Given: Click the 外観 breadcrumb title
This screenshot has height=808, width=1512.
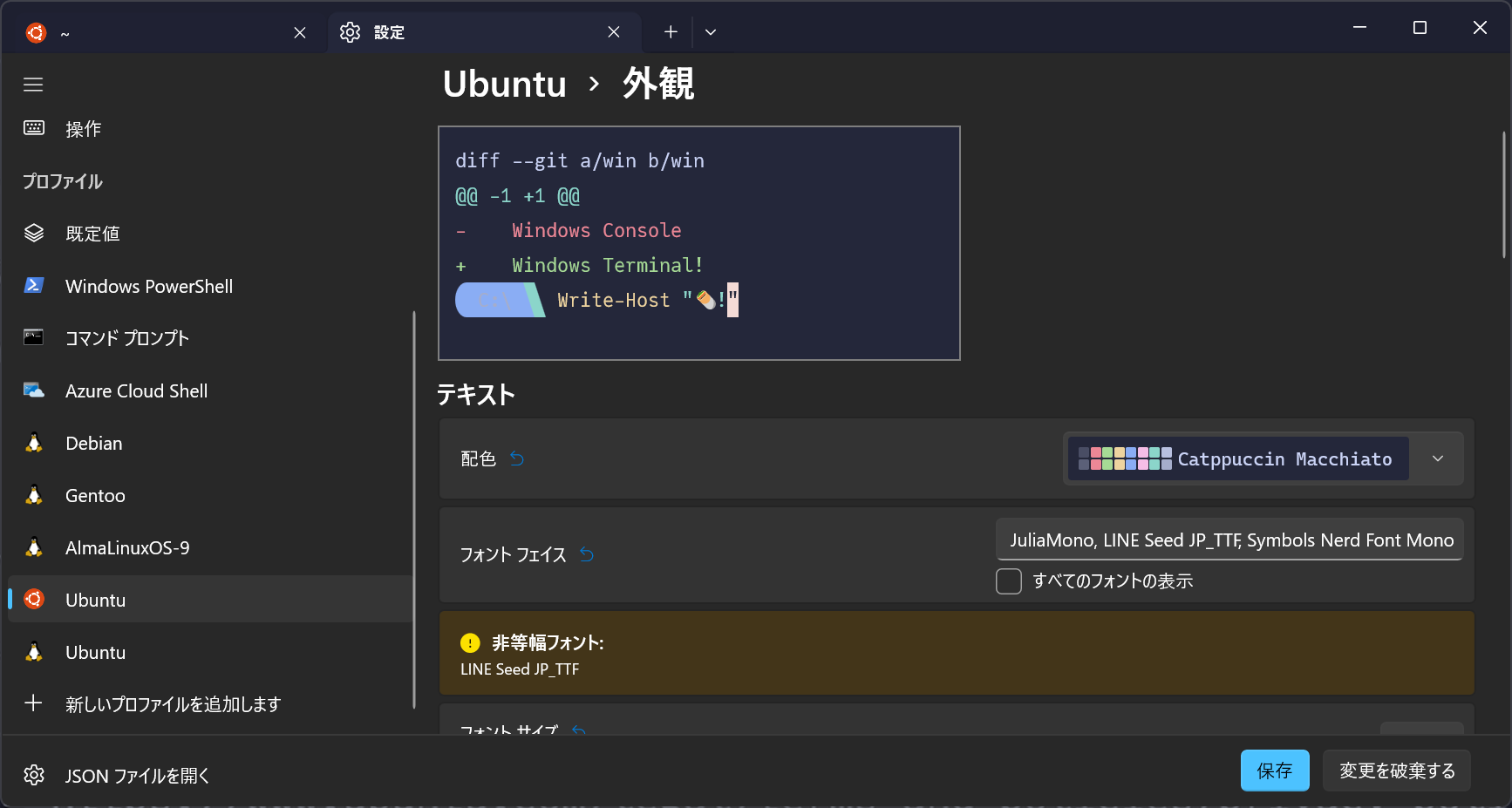Looking at the screenshot, I should (x=658, y=84).
